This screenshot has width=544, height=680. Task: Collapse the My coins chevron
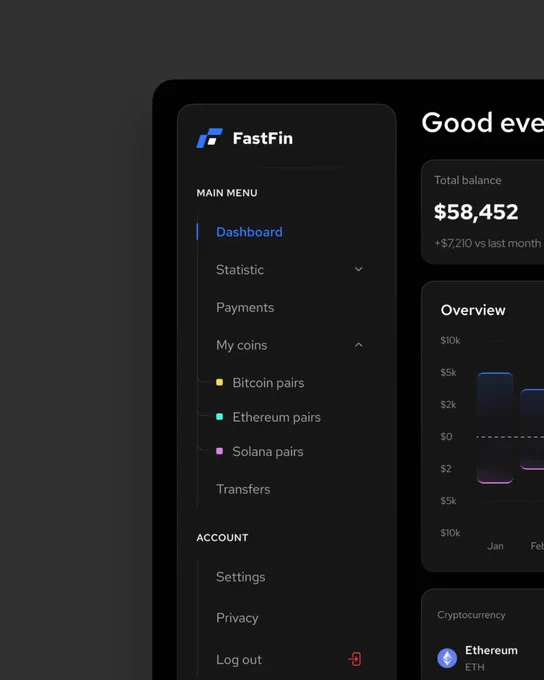(x=358, y=345)
